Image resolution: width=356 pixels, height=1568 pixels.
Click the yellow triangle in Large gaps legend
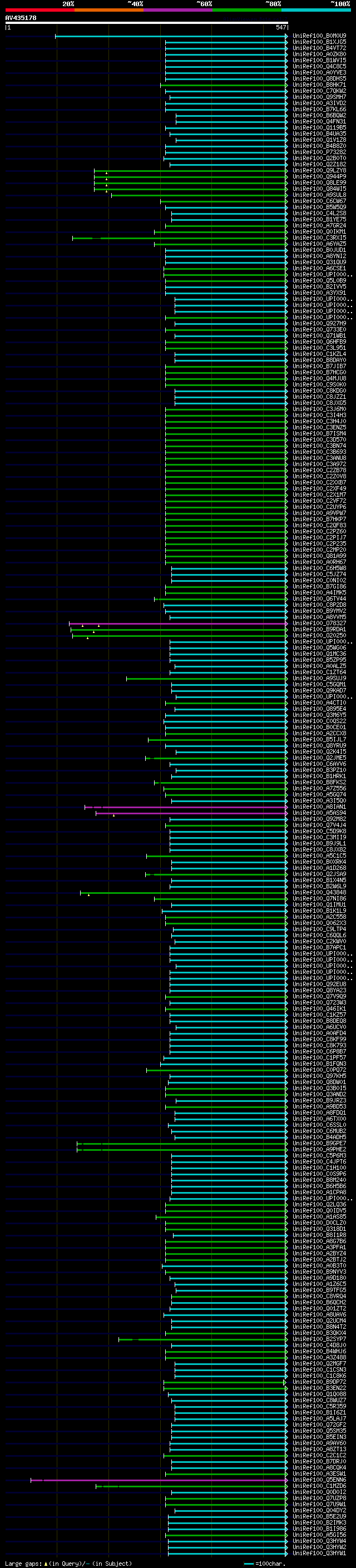(46, 1564)
